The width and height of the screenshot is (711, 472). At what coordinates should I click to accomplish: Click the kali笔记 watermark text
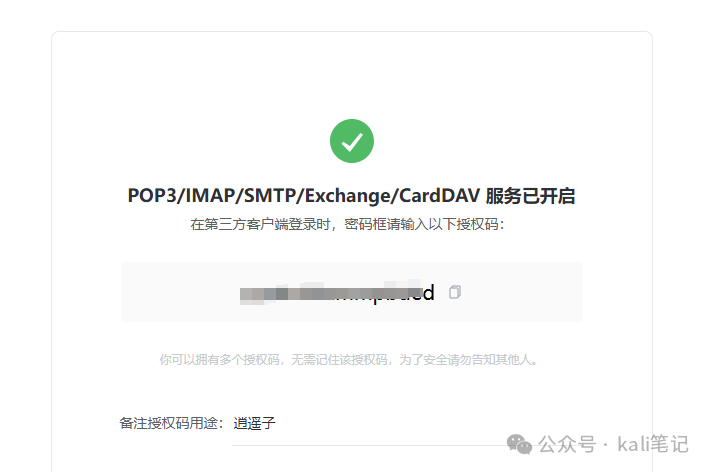653,444
